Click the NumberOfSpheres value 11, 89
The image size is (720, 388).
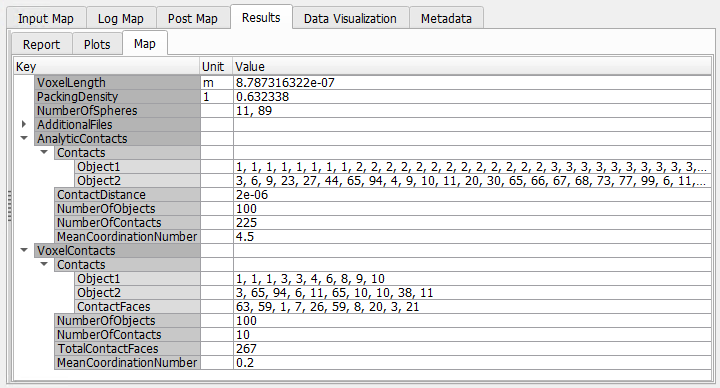254,111
